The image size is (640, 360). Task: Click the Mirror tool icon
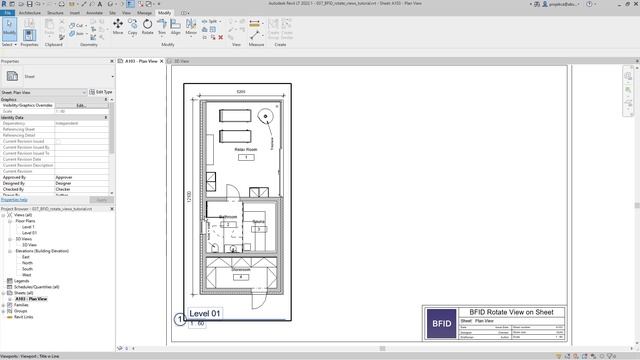pyautogui.click(x=191, y=24)
